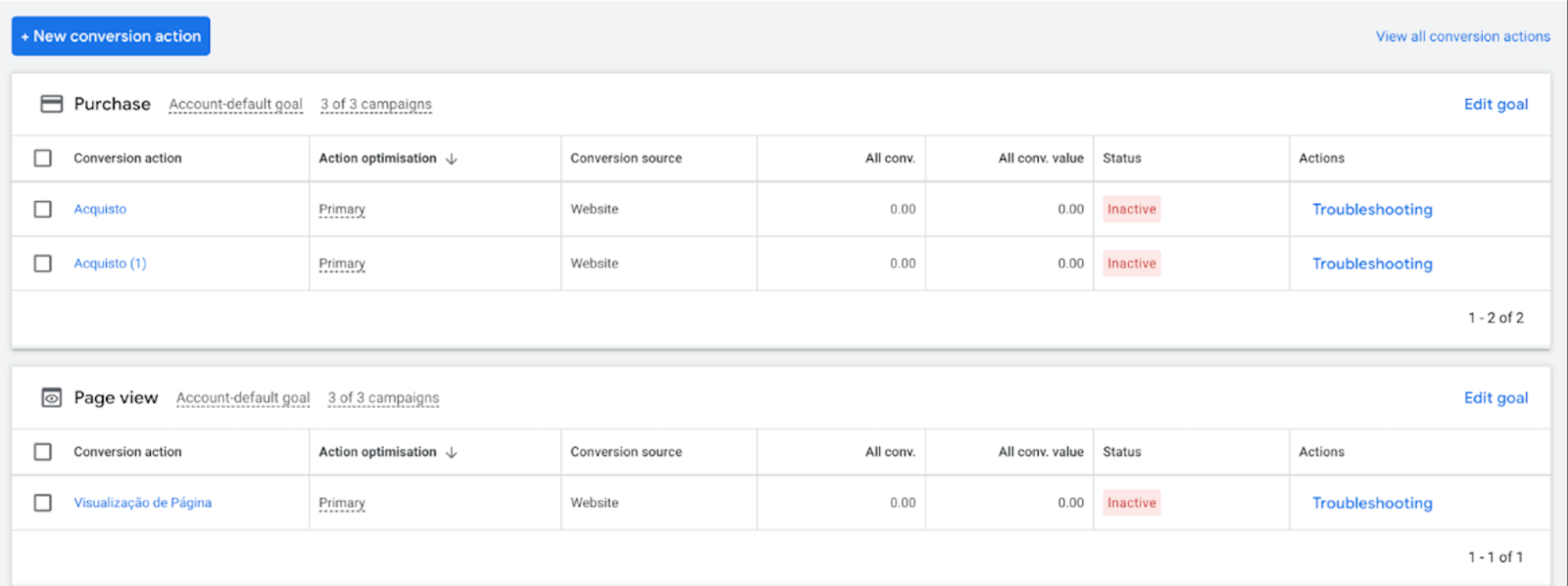Select the Acquisto row checkbox
Viewport: 1568px width, 586px height.
[43, 210]
